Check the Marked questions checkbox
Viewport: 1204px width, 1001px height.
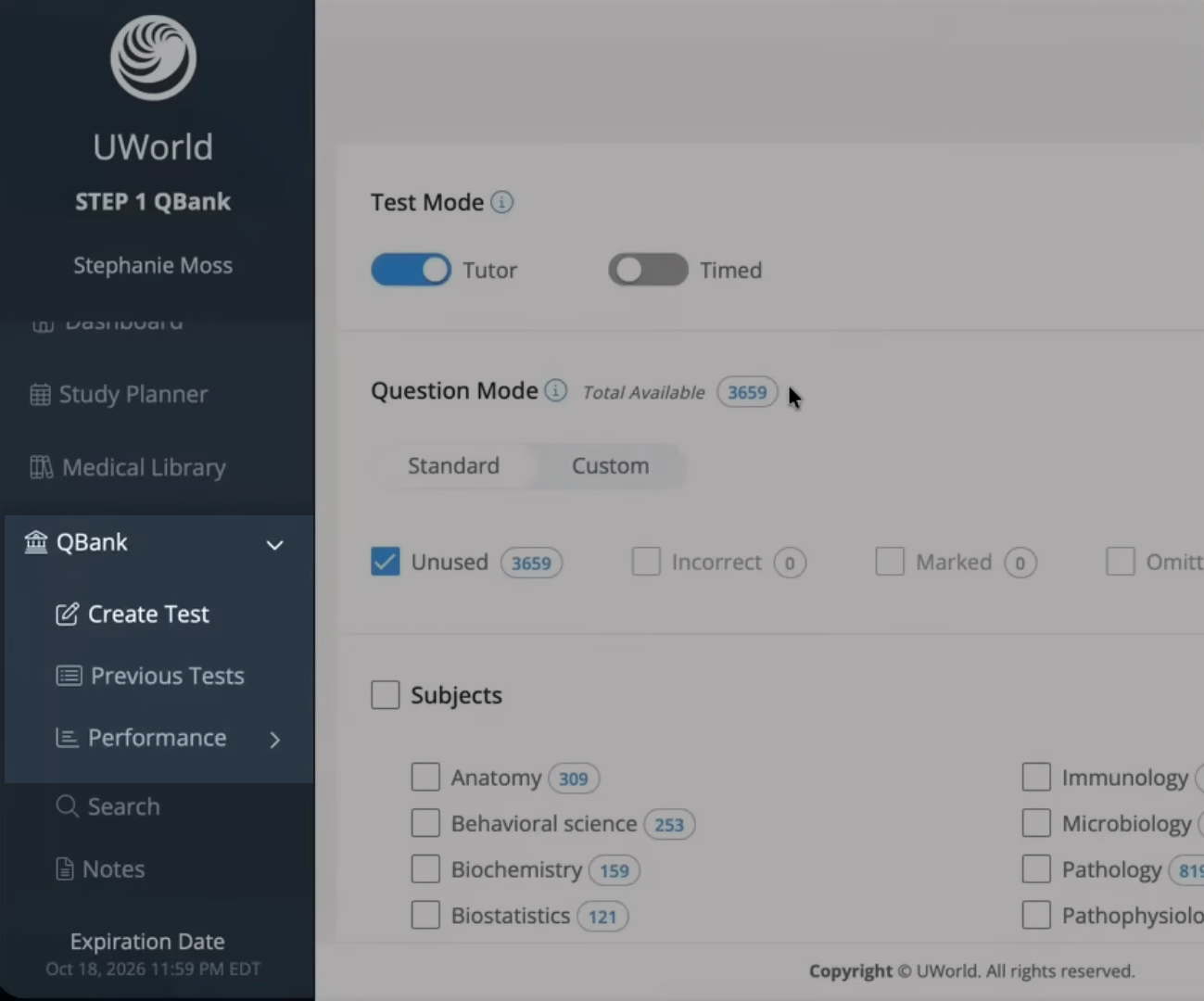coord(890,561)
